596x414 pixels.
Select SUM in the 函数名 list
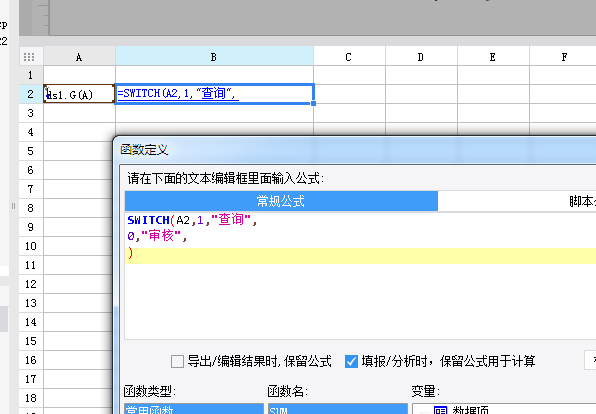click(338, 409)
